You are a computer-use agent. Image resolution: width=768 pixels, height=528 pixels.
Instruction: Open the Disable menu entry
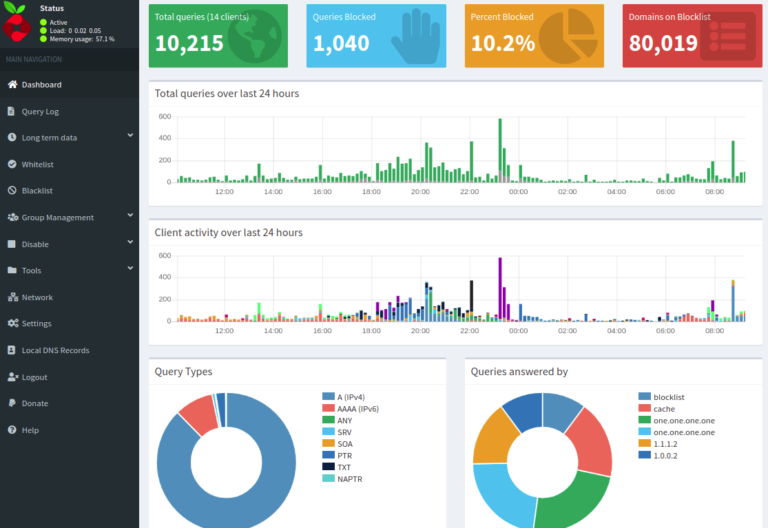click(35, 244)
